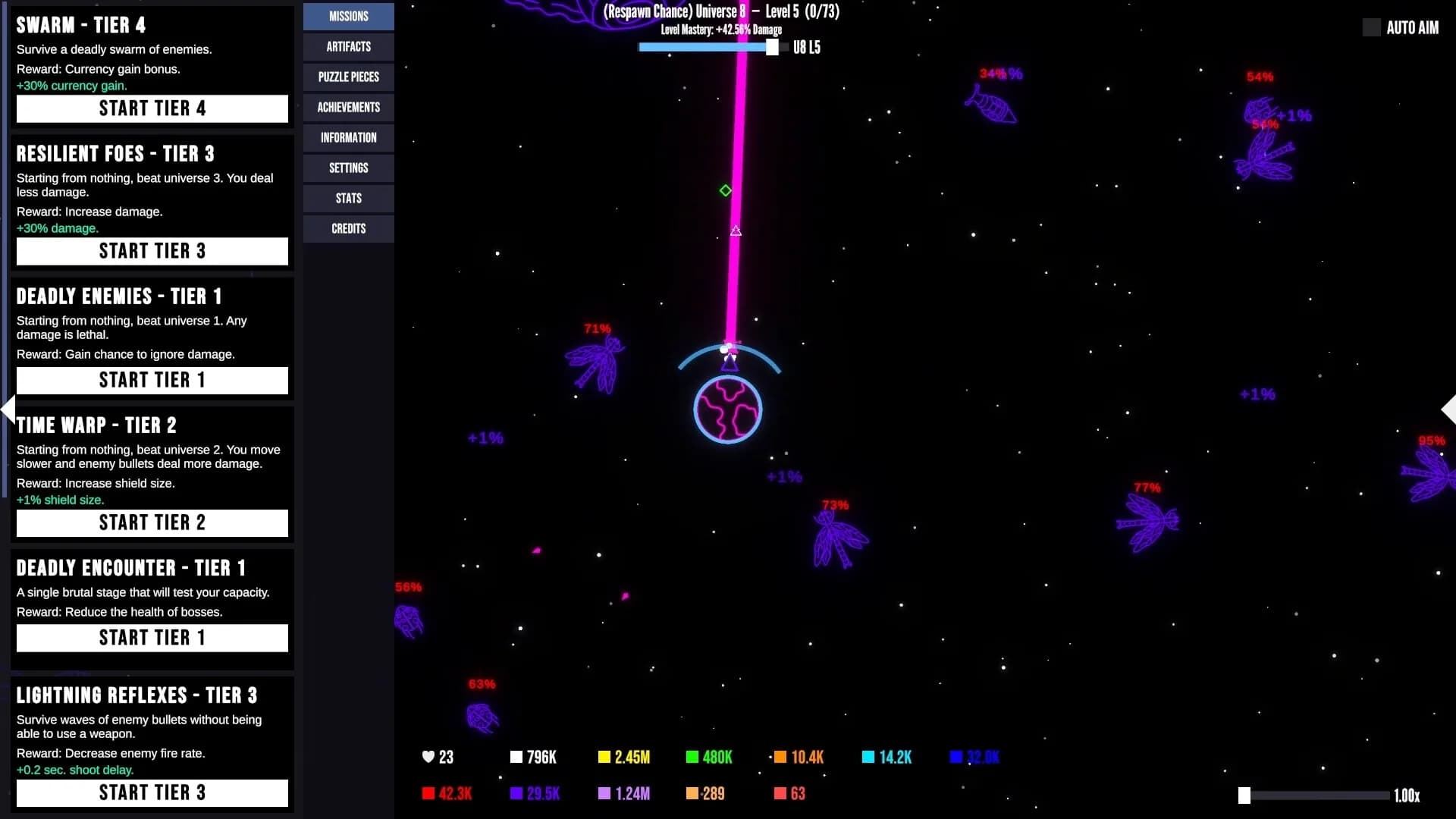The height and width of the screenshot is (819, 1456).
Task: Click the white currency square 796K
Action: [x=516, y=757]
